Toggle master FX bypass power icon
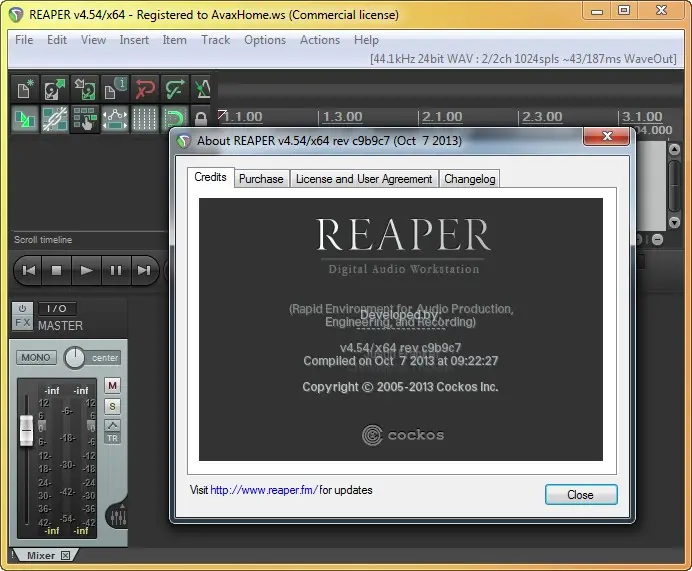Screen dimensions: 692x571 pos(22,308)
